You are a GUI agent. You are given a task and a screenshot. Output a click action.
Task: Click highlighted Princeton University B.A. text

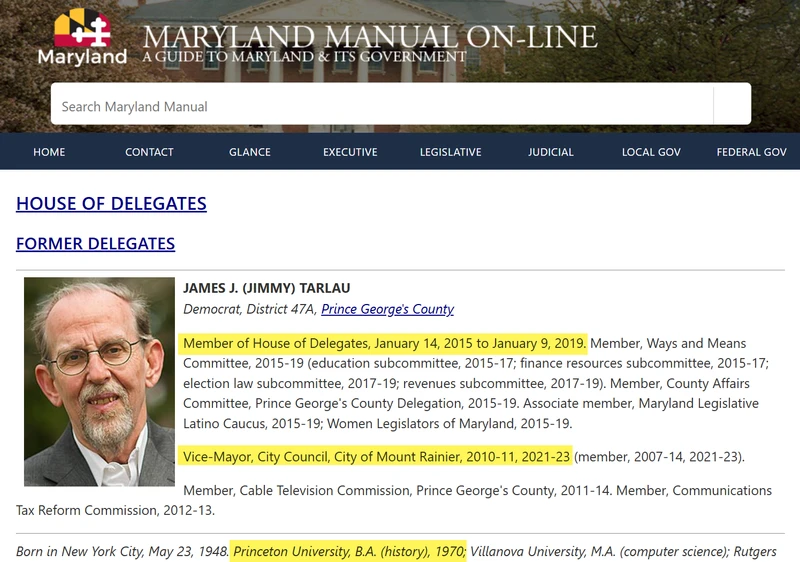click(348, 551)
